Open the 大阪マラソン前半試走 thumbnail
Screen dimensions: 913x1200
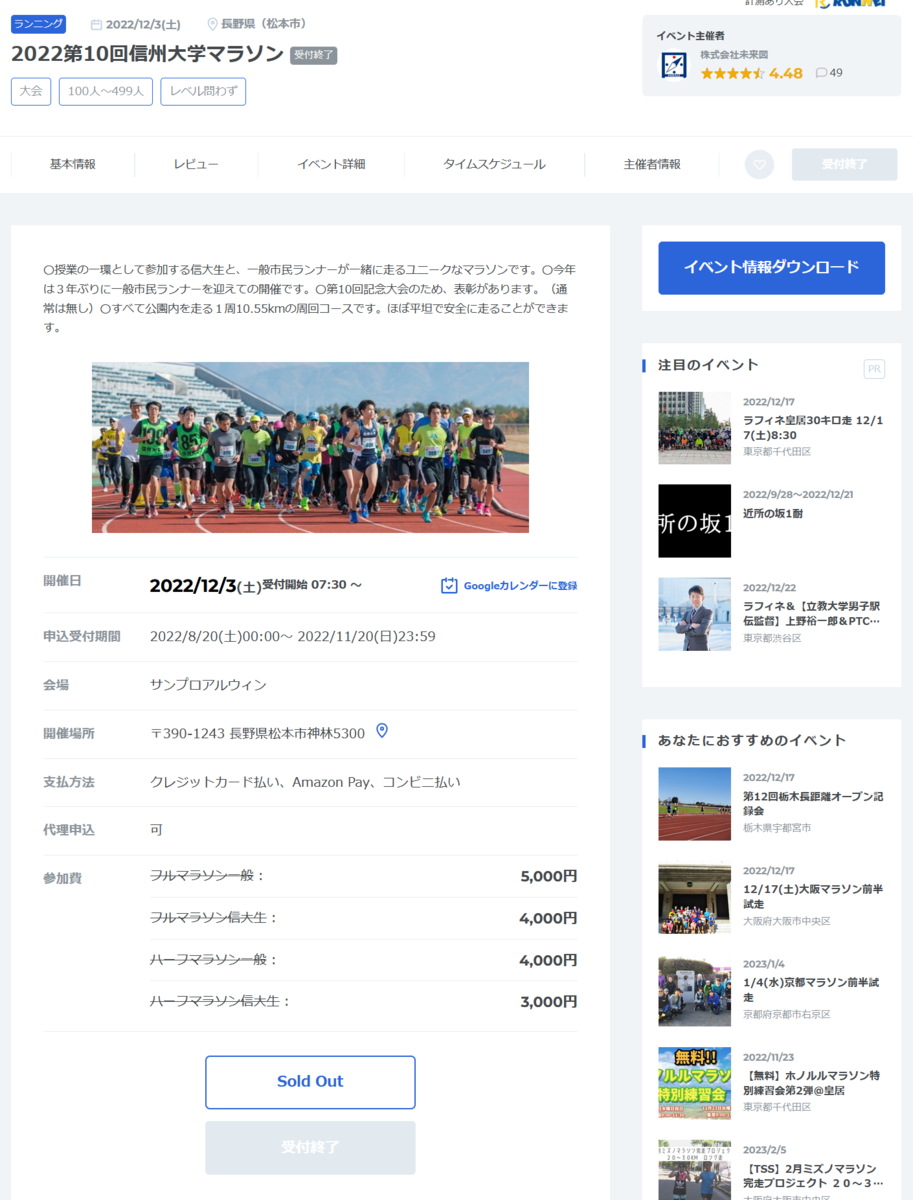click(x=694, y=898)
